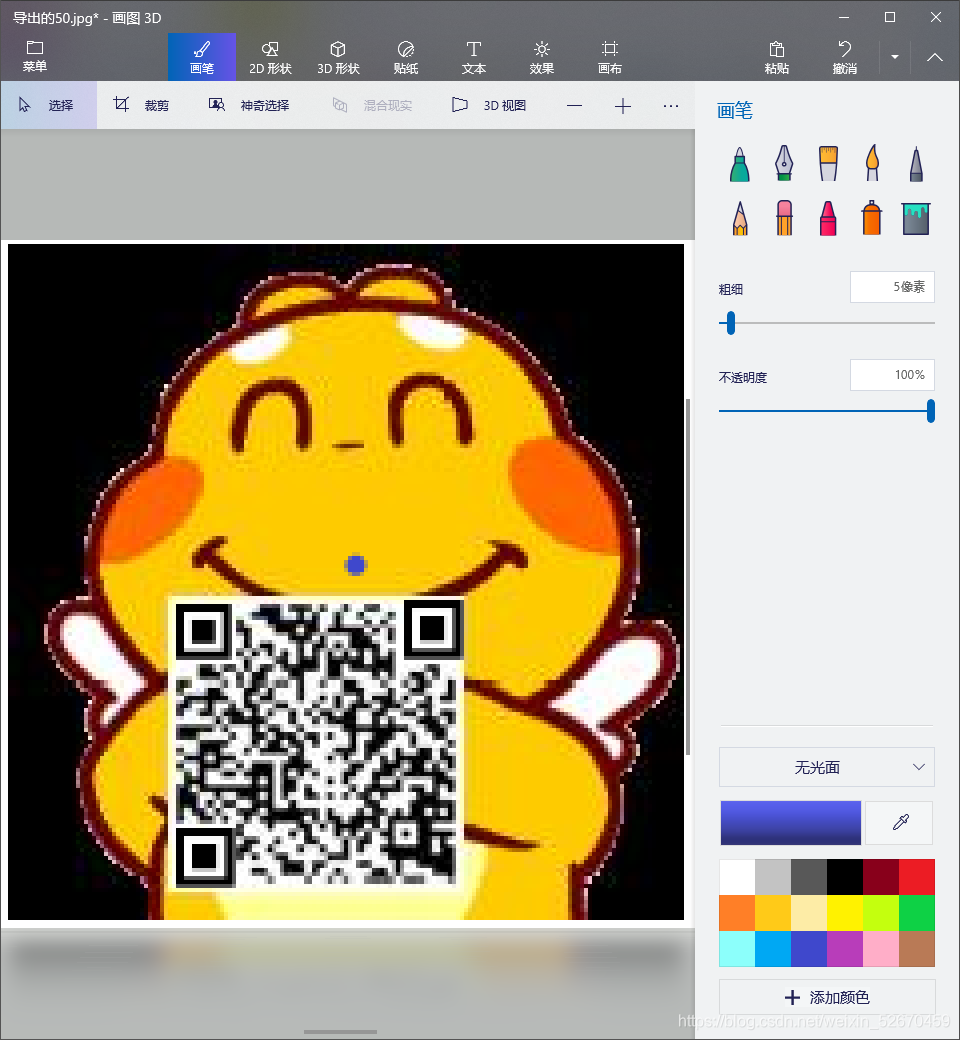
Task: Select the green marker brush
Action: (x=740, y=163)
